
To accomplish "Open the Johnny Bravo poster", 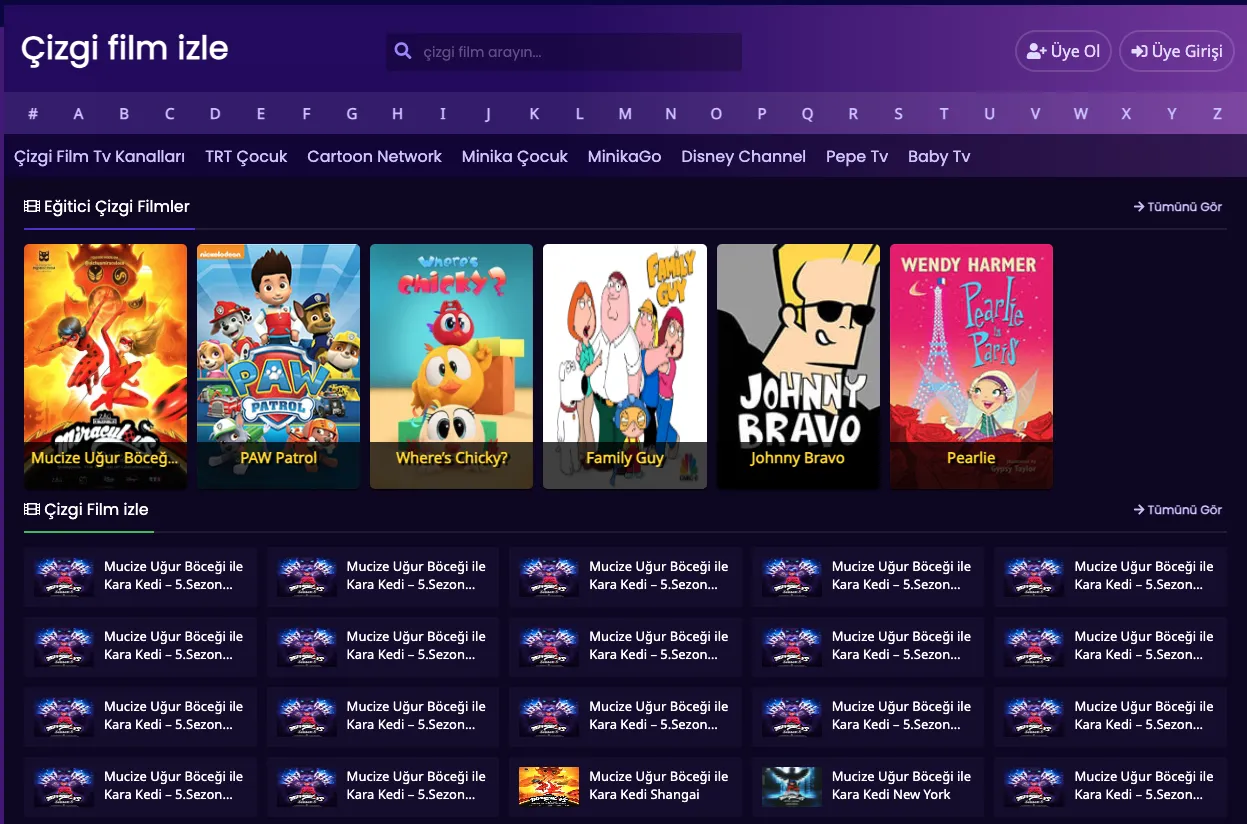I will (798, 366).
